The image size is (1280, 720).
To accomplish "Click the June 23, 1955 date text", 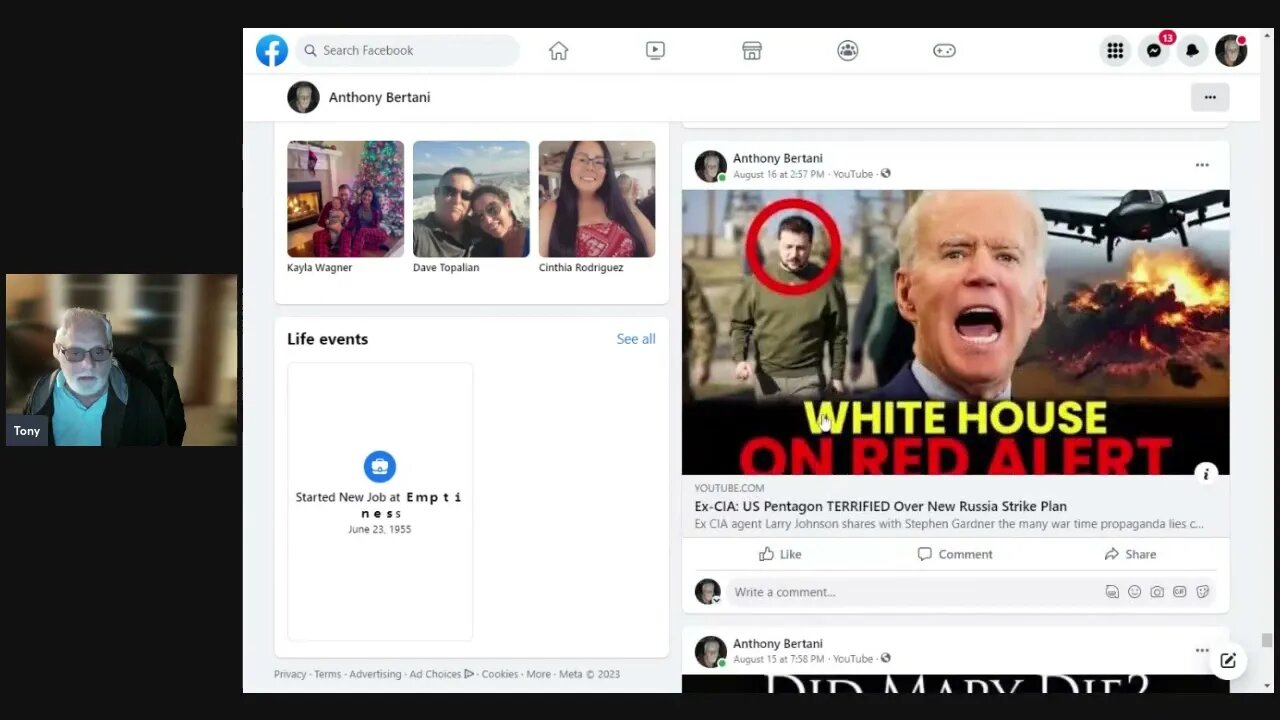I will click(x=379, y=529).
